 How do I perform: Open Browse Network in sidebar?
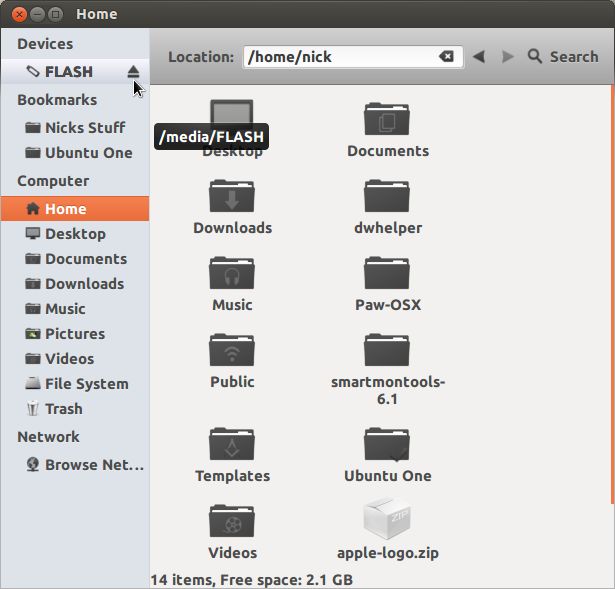coord(75,465)
